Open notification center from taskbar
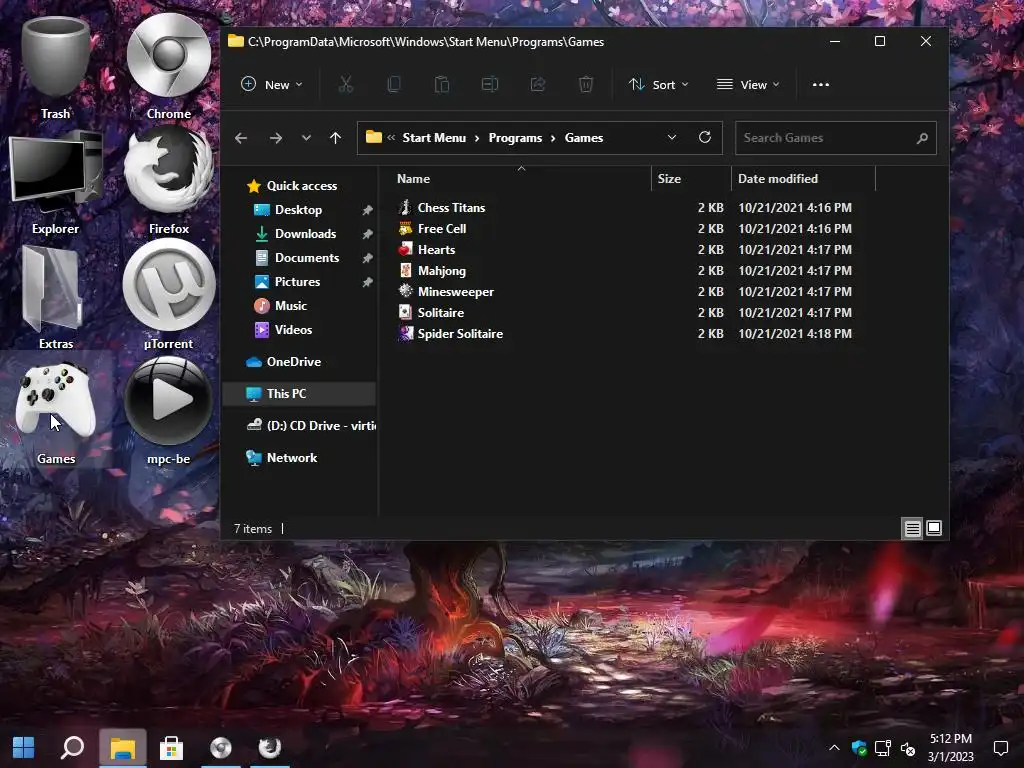The height and width of the screenshot is (768, 1024). [1000, 747]
